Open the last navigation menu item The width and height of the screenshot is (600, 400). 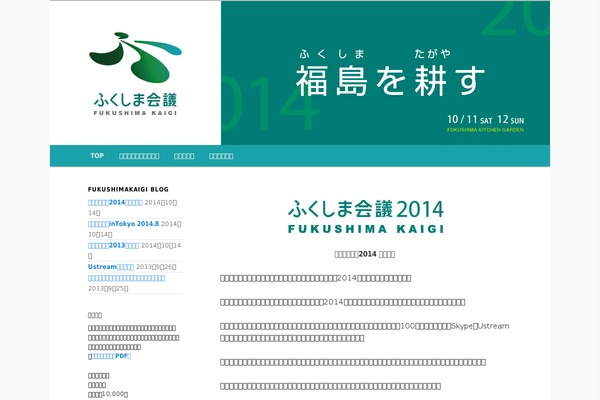pos(221,156)
